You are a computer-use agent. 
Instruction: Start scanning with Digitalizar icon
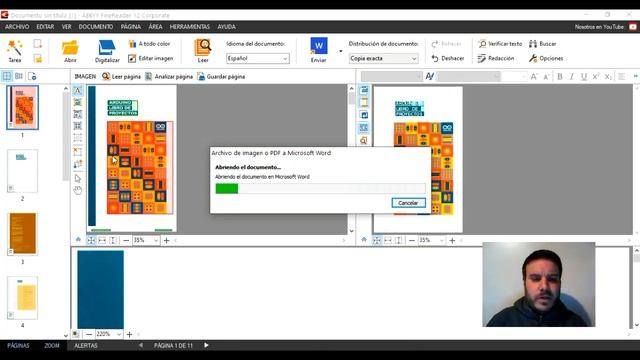107,51
